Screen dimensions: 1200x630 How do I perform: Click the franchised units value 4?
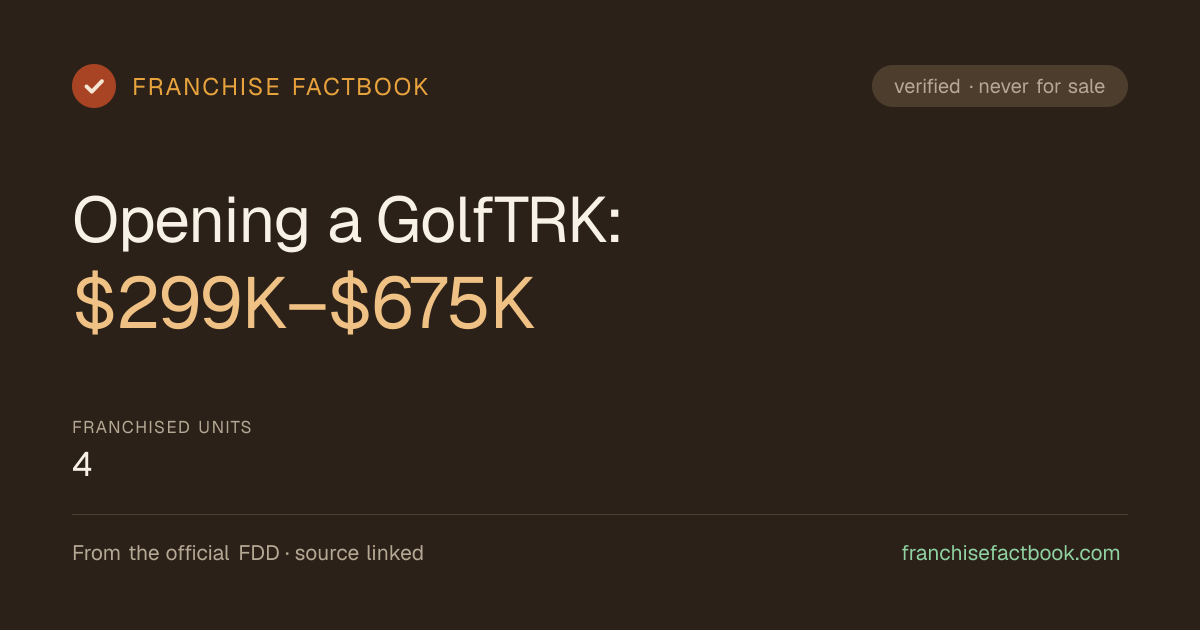(82, 465)
